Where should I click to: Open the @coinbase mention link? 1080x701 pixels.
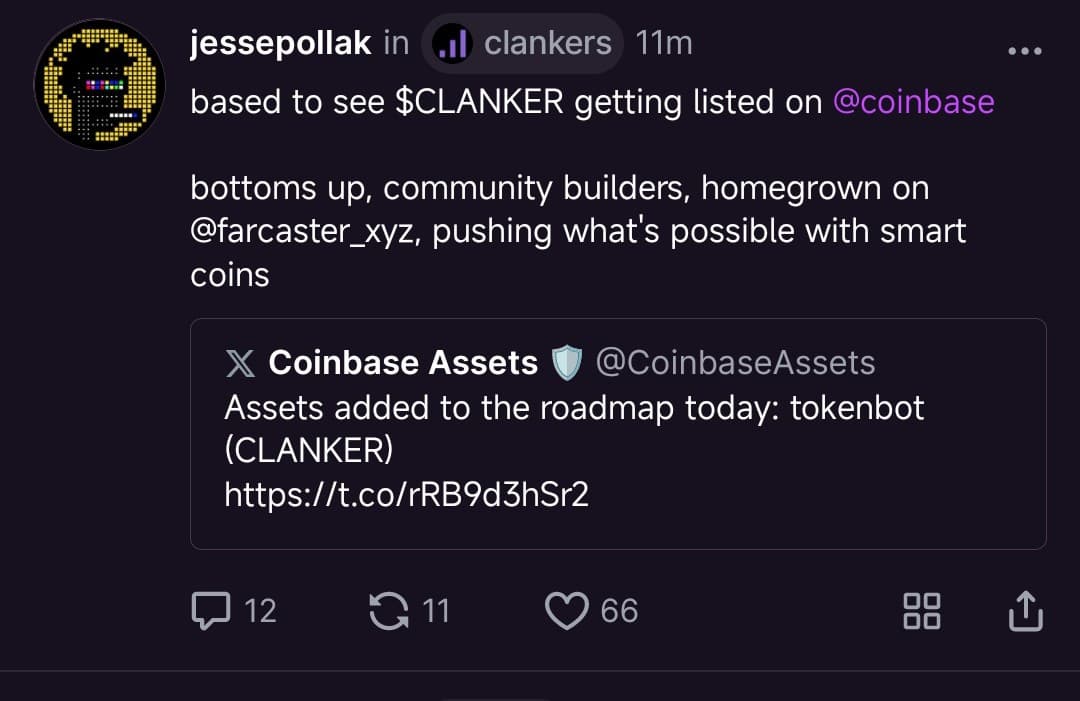click(914, 101)
